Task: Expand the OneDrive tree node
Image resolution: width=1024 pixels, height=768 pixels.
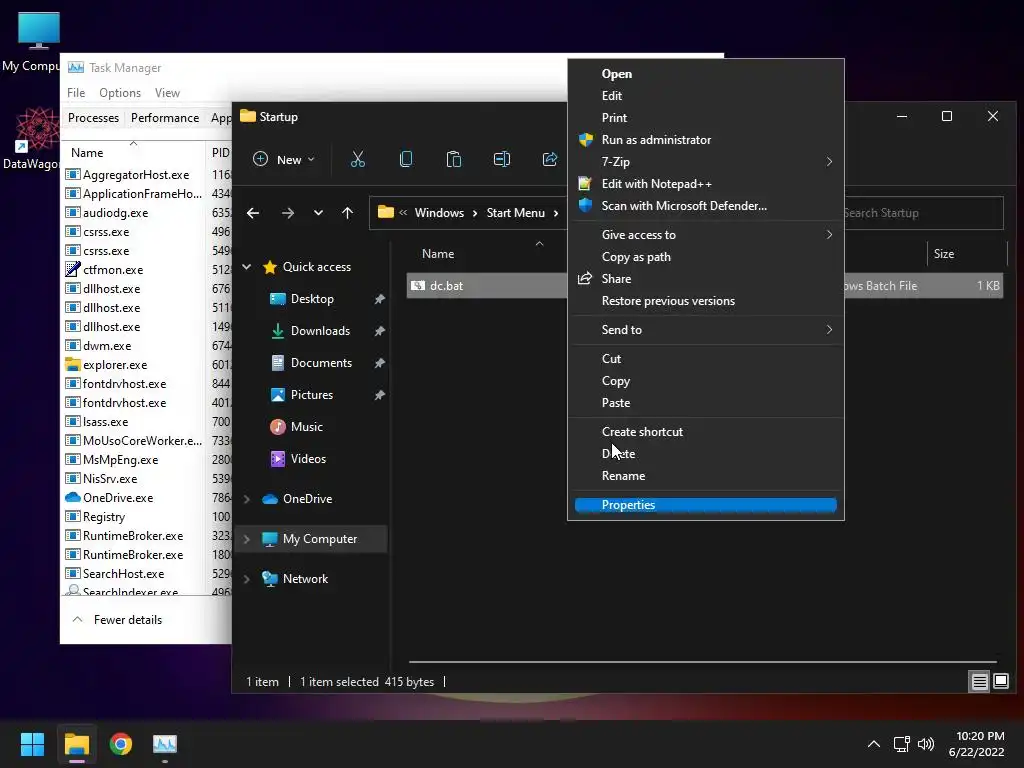Action: [x=247, y=499]
